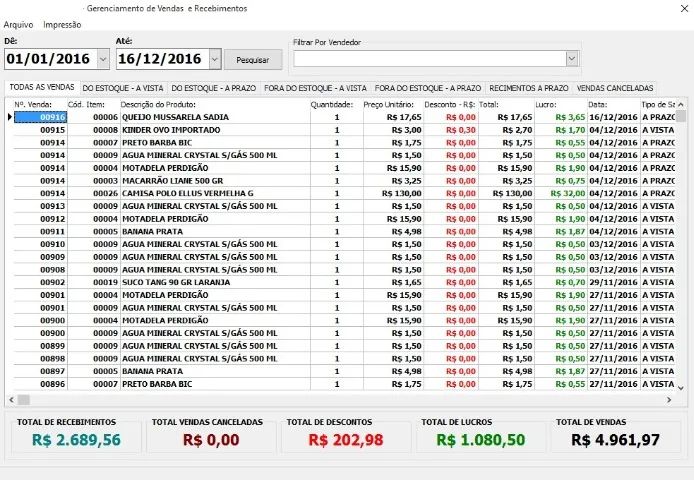The height and width of the screenshot is (480, 694).
Task: Click the R$ 2,70 total cell
Action: (506, 130)
